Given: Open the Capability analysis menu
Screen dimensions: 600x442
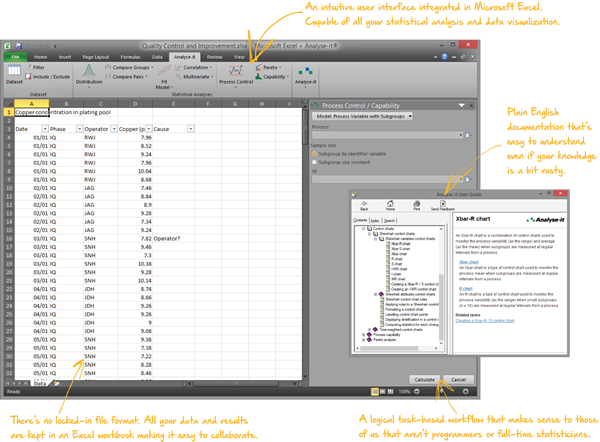Looking at the screenshot, I should [x=272, y=77].
